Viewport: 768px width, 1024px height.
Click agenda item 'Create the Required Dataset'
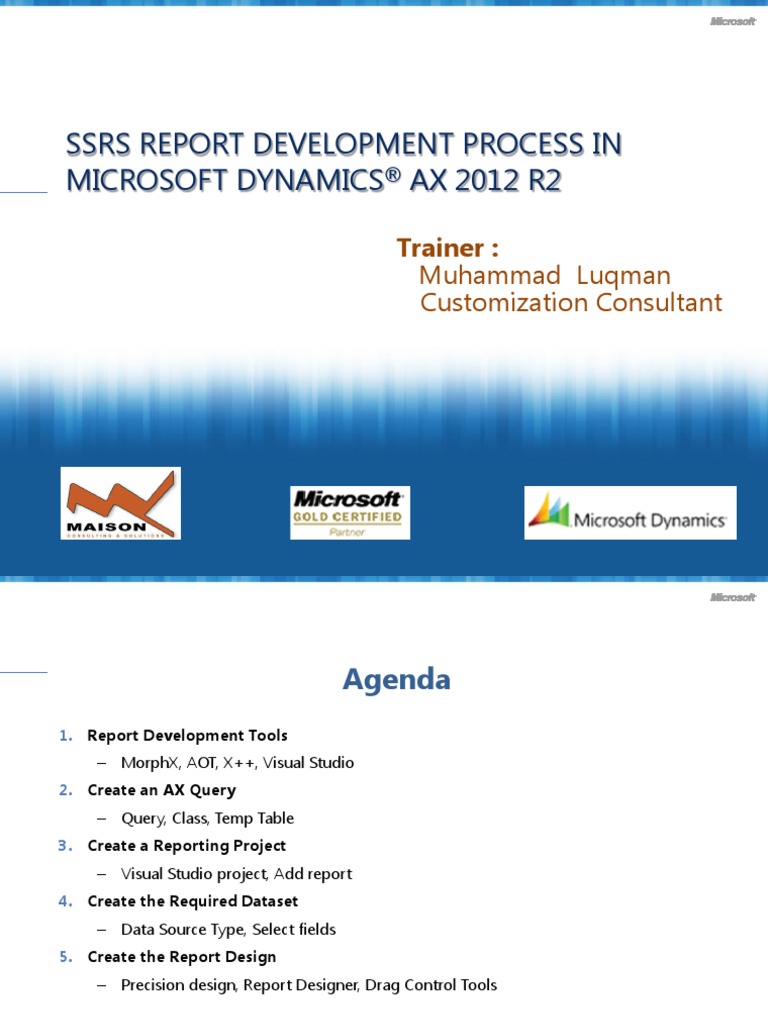coord(193,901)
